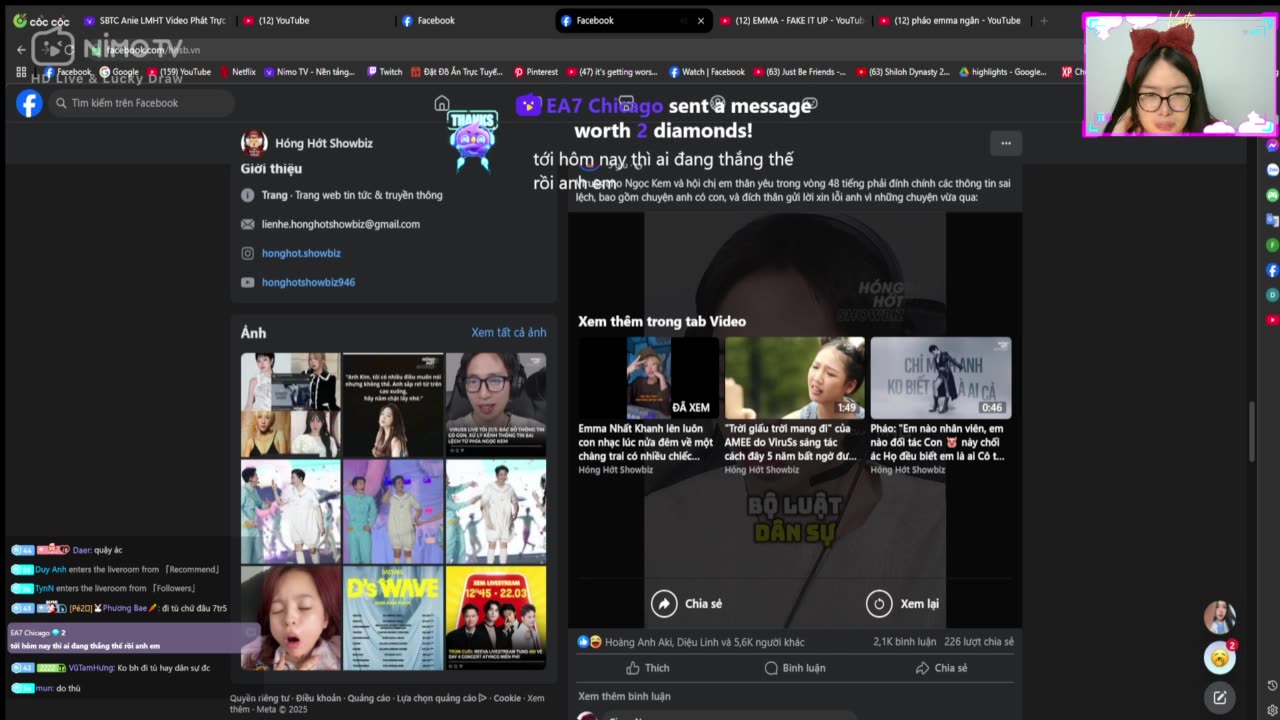Open the honghotshowbiz946 link
Viewport: 1280px width, 720px height.
308,282
